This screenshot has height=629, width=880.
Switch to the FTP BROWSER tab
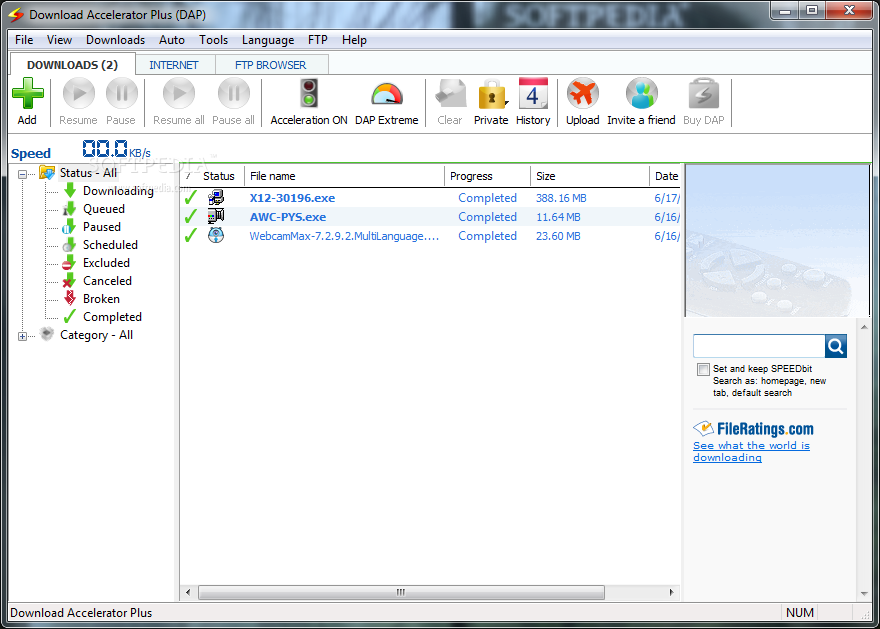click(x=270, y=63)
